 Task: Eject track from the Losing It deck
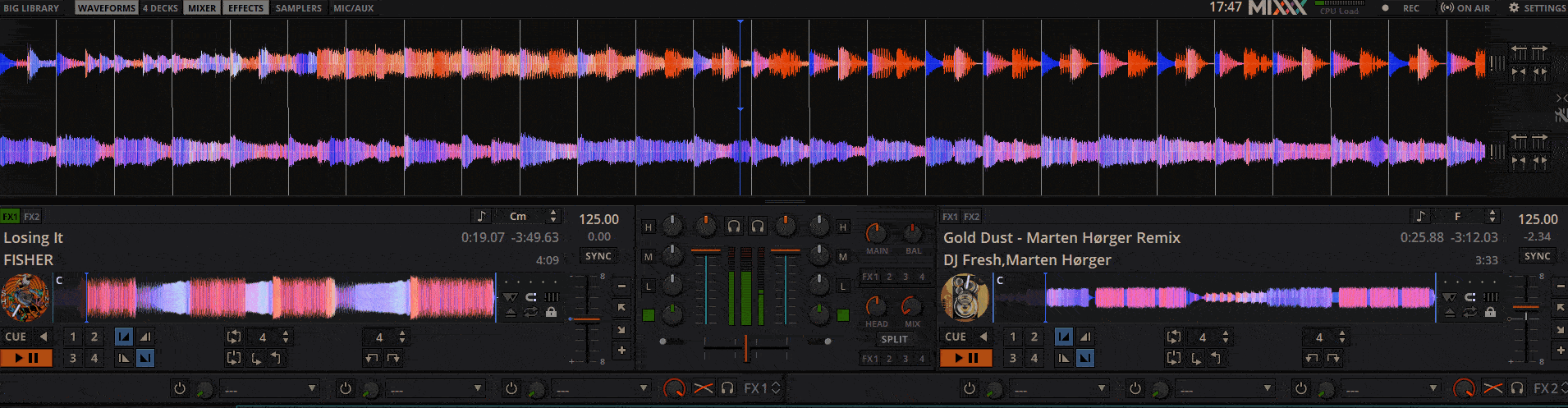tap(511, 313)
